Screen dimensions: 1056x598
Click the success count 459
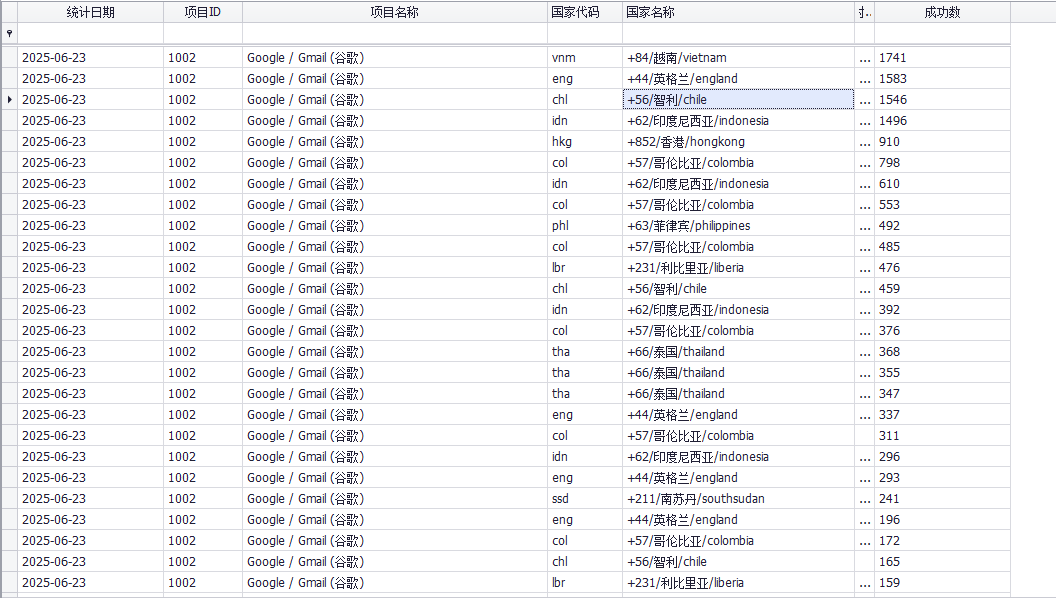(x=942, y=288)
